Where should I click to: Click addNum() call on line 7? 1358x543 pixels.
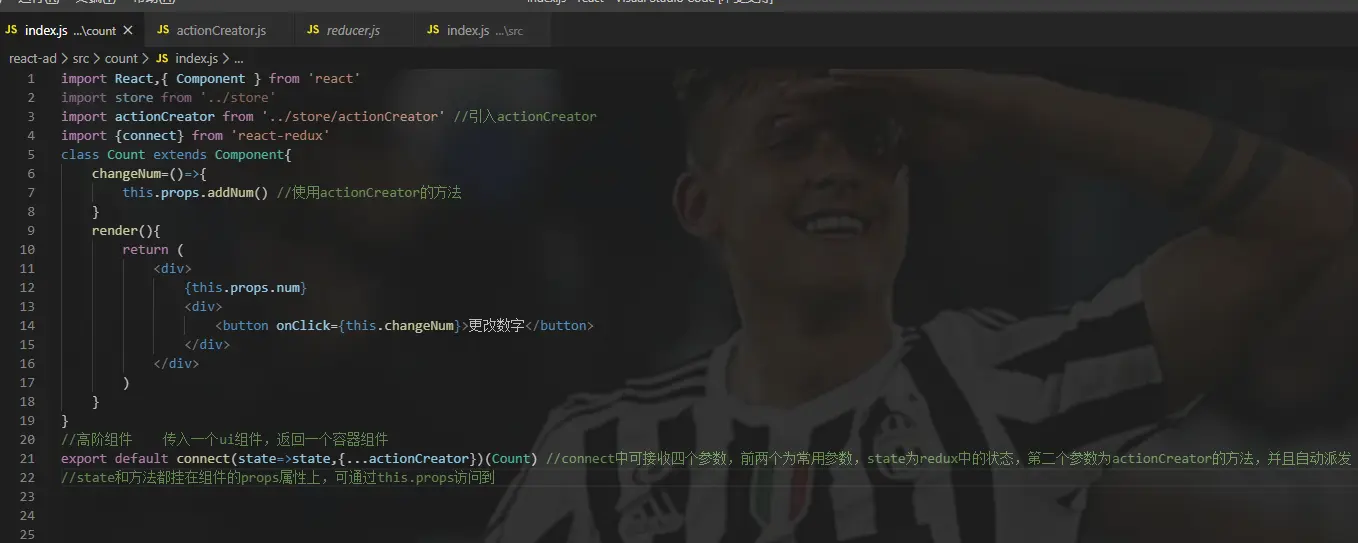[x=238, y=193]
